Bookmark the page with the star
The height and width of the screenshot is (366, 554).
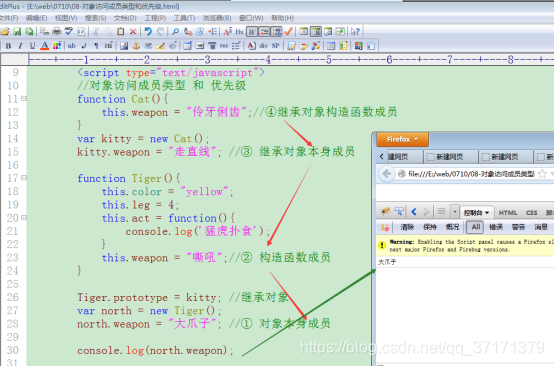(543, 174)
